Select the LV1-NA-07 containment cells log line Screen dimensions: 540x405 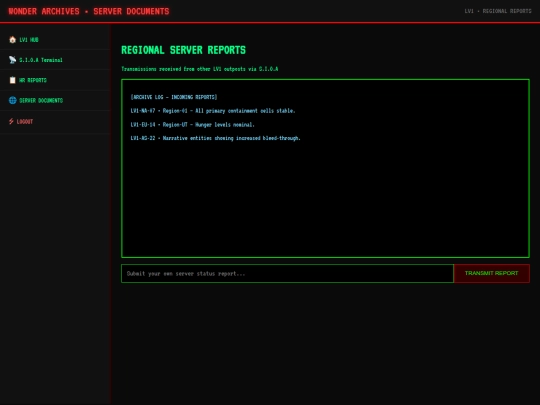click(213, 111)
